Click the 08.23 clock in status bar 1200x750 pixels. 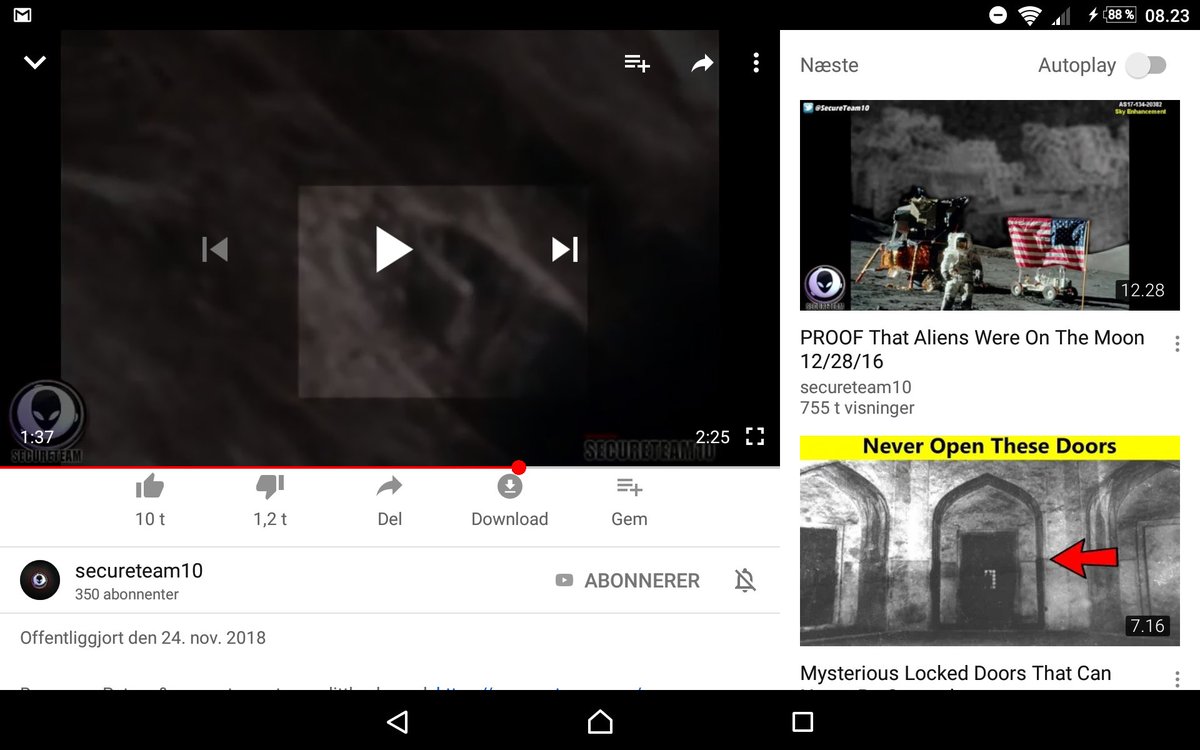[x=1167, y=15]
